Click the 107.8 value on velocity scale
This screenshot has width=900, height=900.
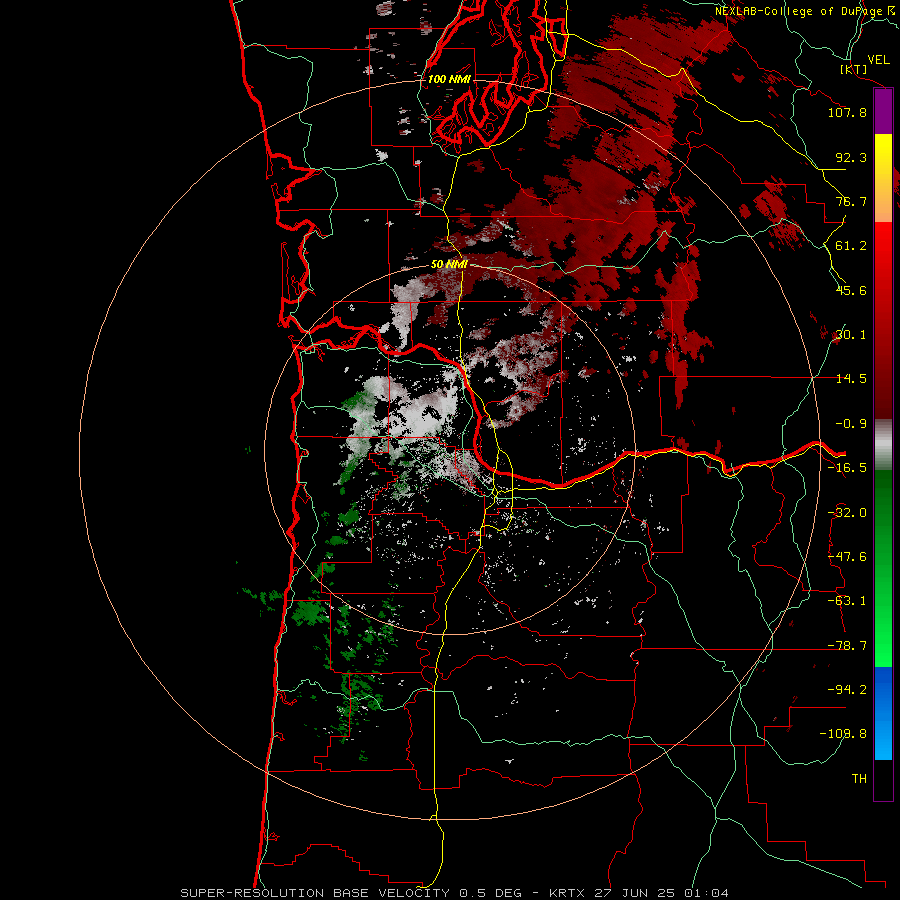pyautogui.click(x=847, y=112)
